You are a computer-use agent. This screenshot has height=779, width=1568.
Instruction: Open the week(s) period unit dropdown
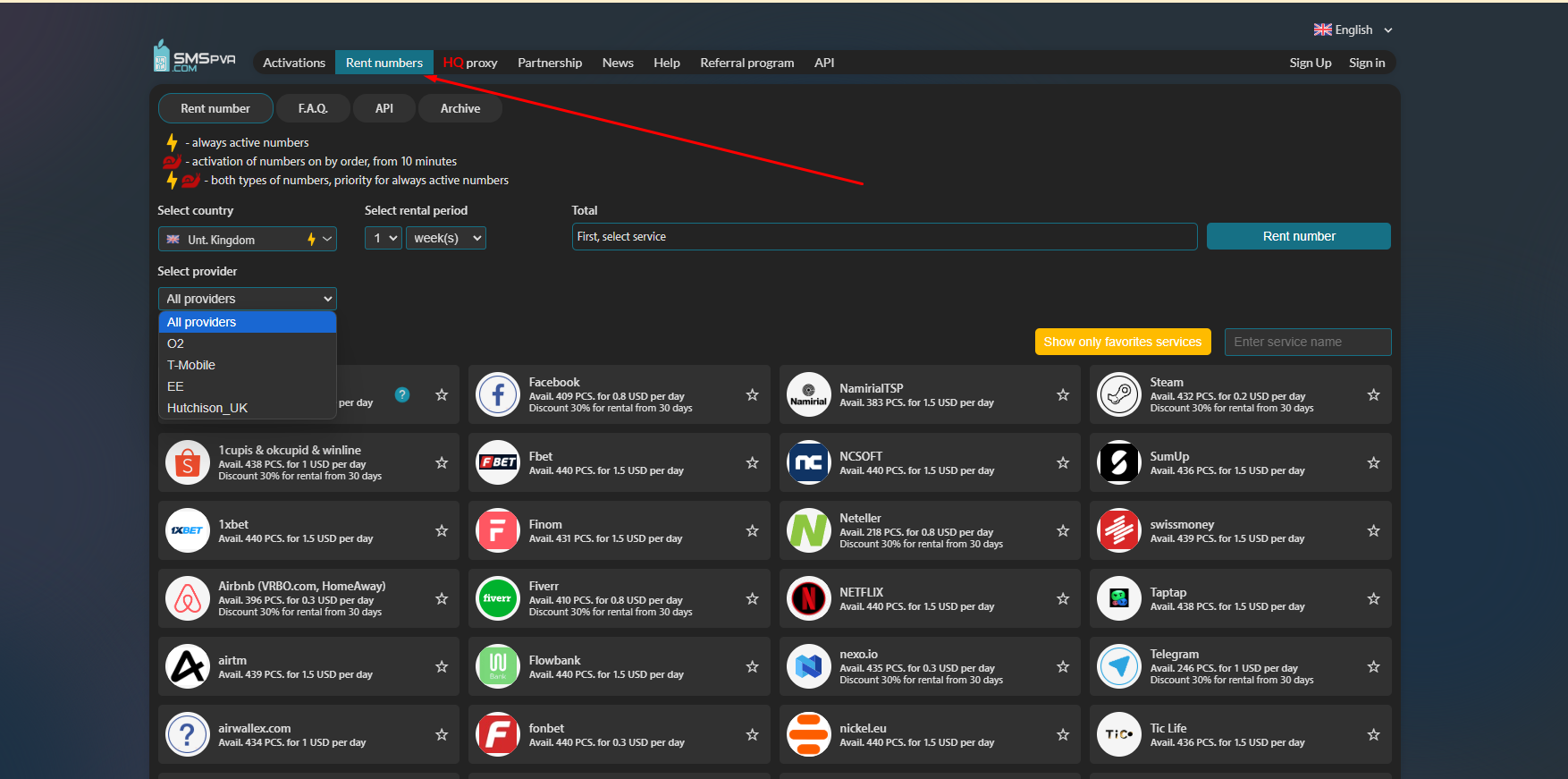446,238
